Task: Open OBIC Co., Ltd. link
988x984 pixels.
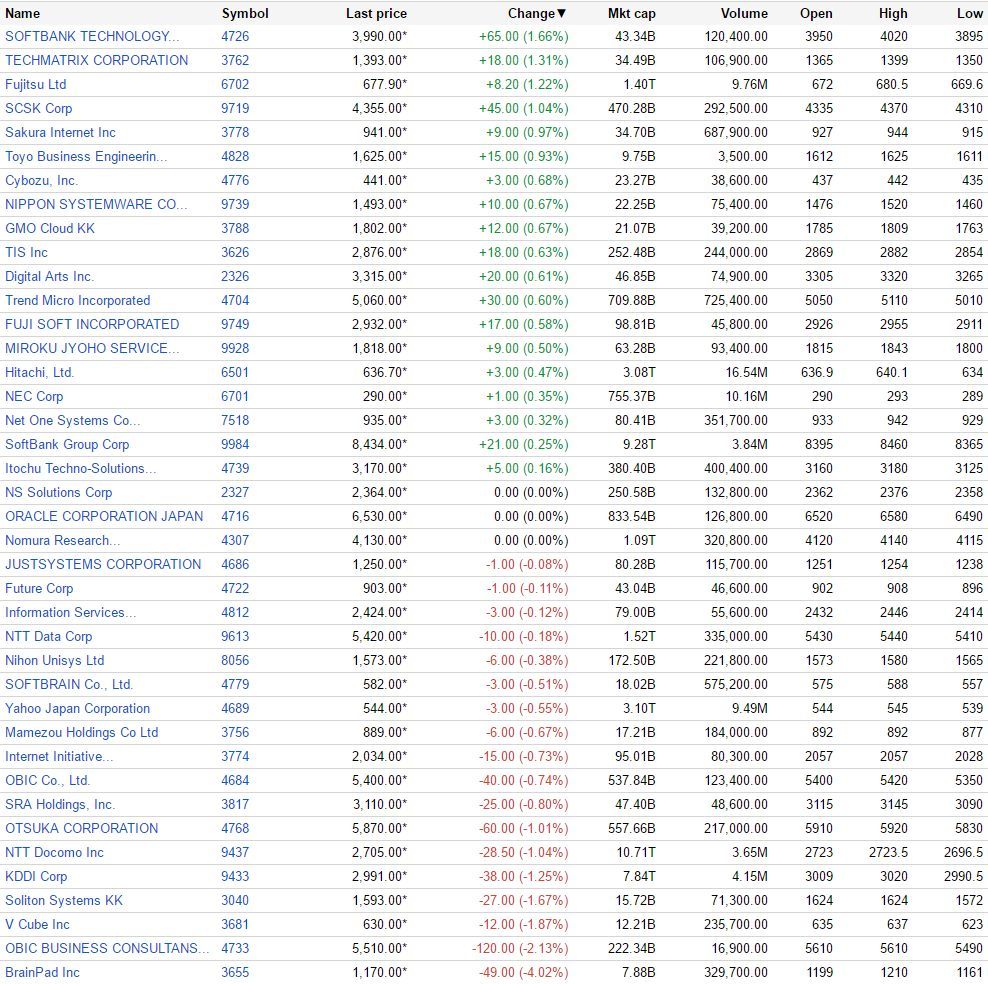Action: coord(48,780)
